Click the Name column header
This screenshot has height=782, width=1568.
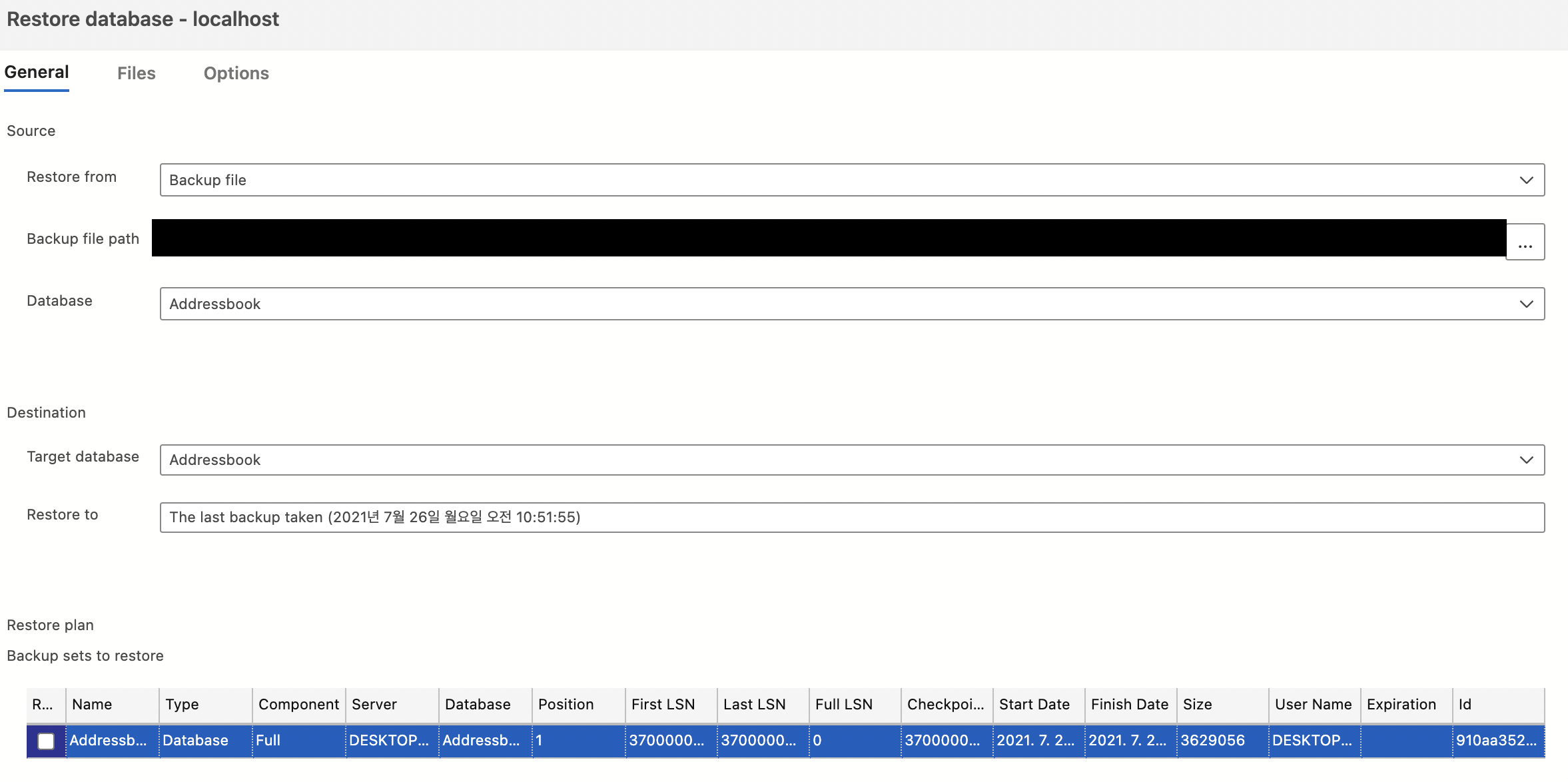(x=92, y=705)
